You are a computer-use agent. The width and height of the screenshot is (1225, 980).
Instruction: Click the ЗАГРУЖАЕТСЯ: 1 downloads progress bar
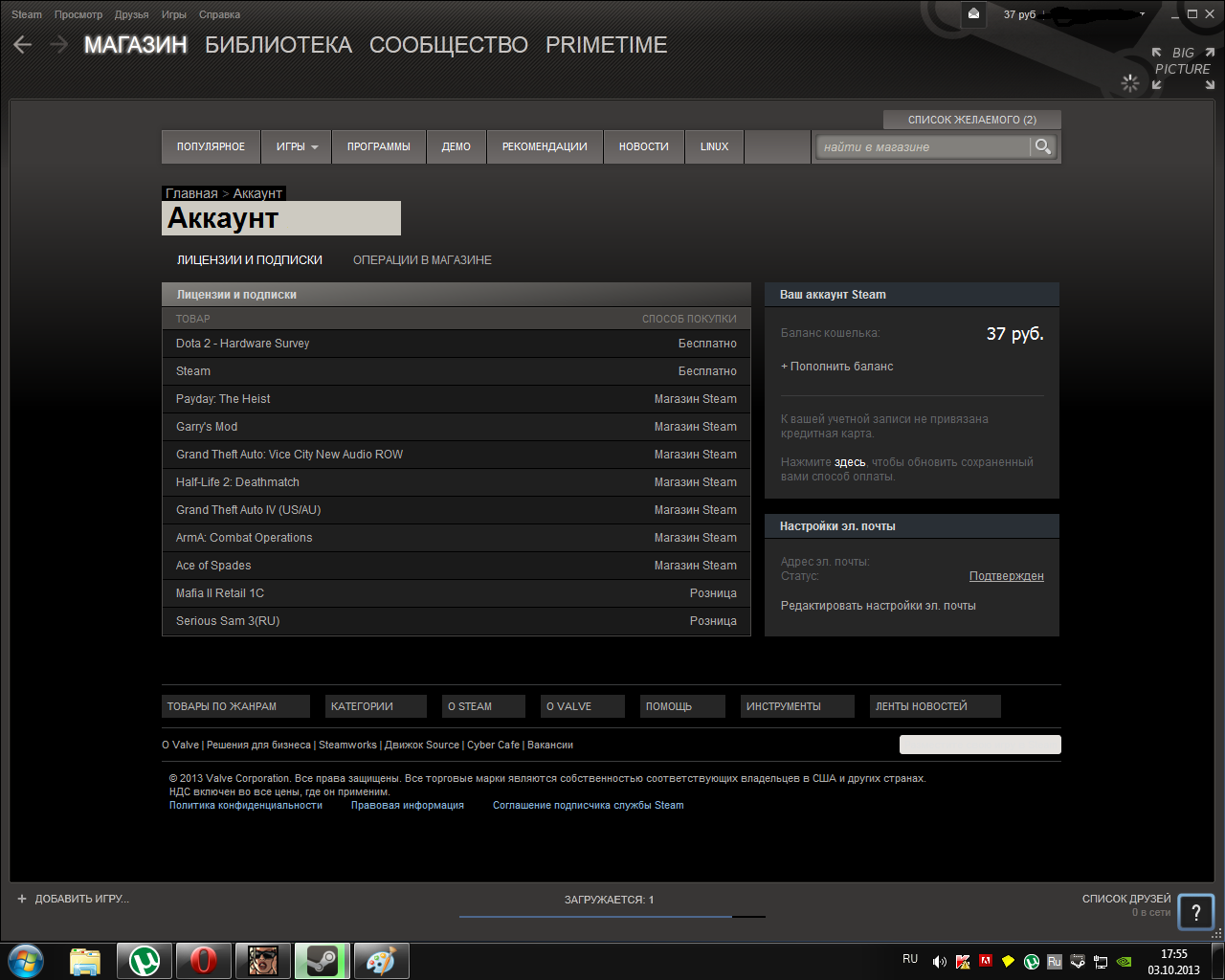tap(612, 916)
